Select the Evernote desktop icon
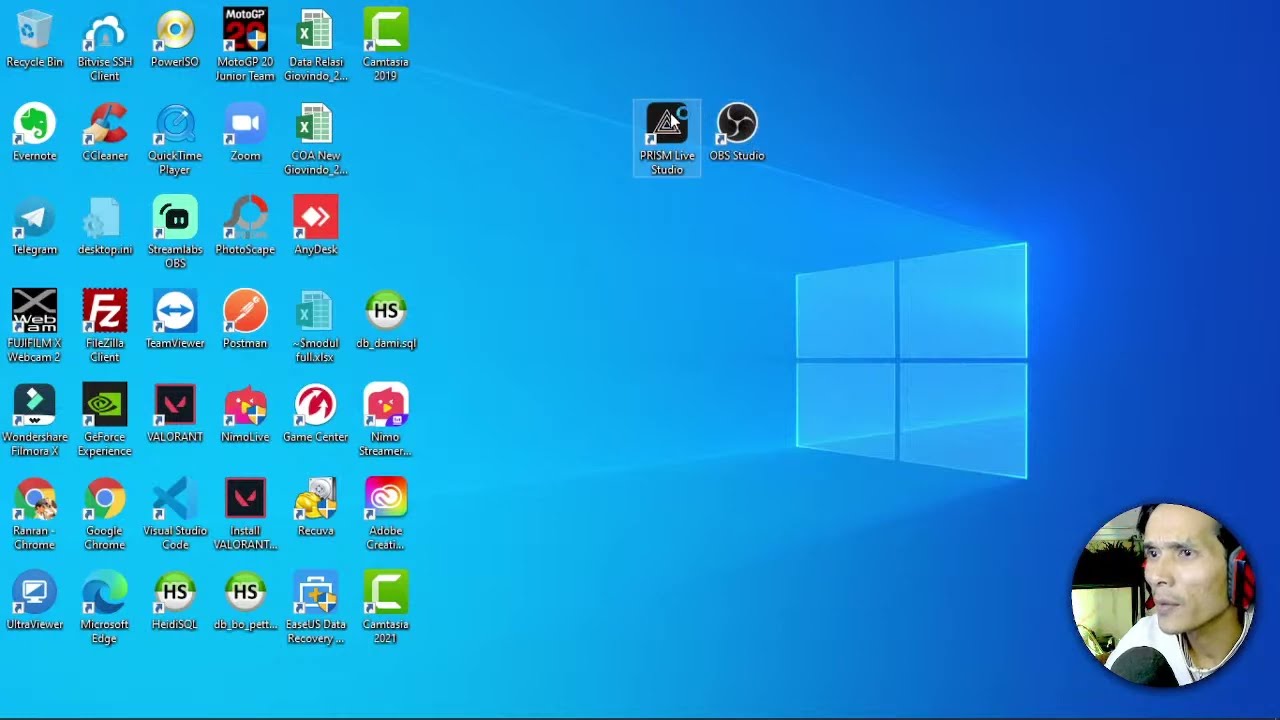This screenshot has width=1280, height=720. coord(35,134)
